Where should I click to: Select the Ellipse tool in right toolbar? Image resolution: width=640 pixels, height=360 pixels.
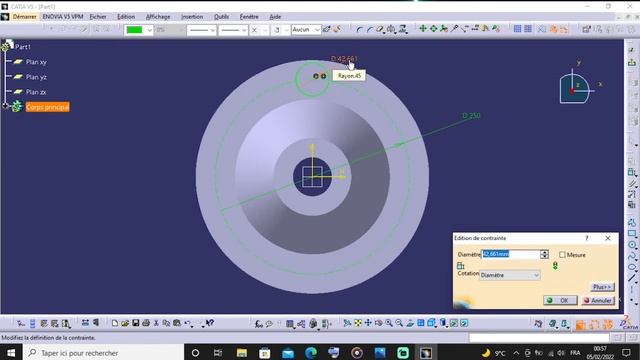[632, 267]
